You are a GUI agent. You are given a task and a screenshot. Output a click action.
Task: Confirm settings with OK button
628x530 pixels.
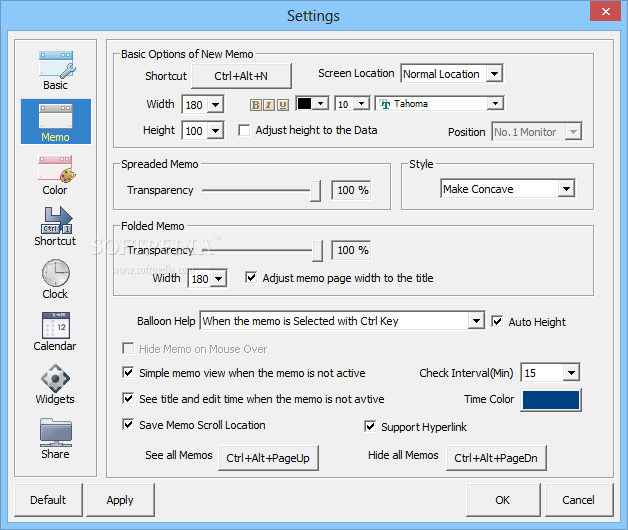[x=503, y=500]
